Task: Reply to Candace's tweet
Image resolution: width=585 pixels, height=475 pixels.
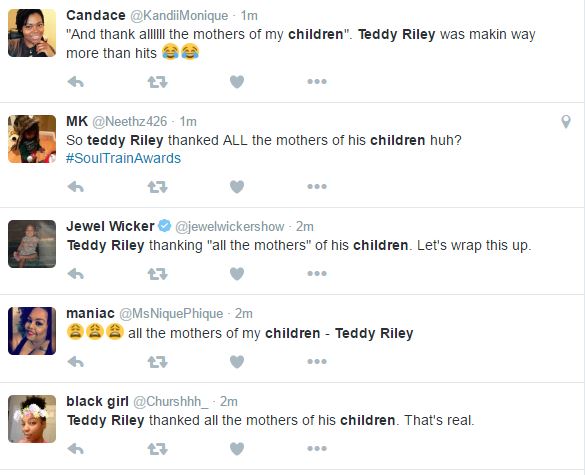Action: [x=76, y=82]
